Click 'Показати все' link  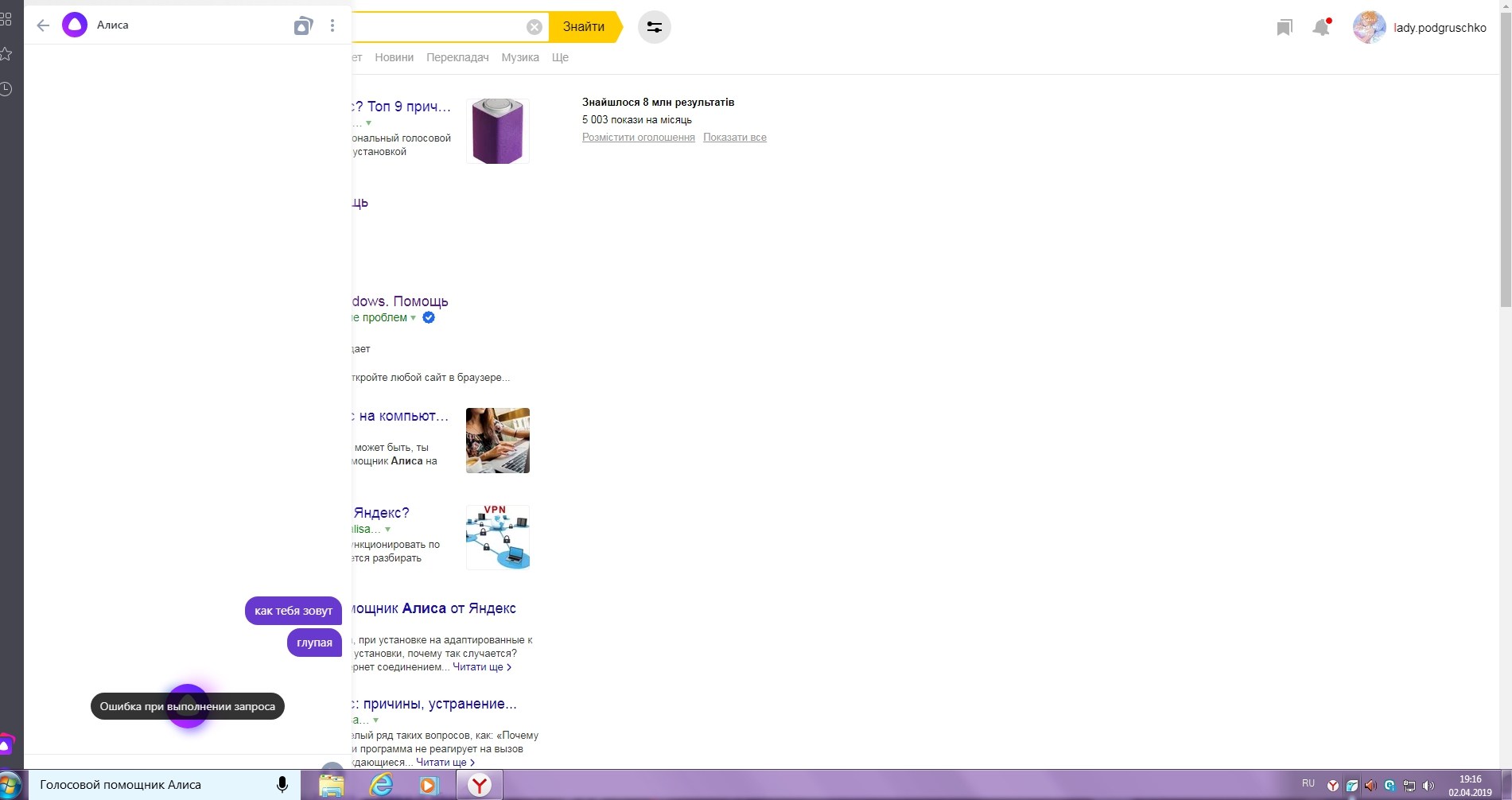tap(735, 138)
